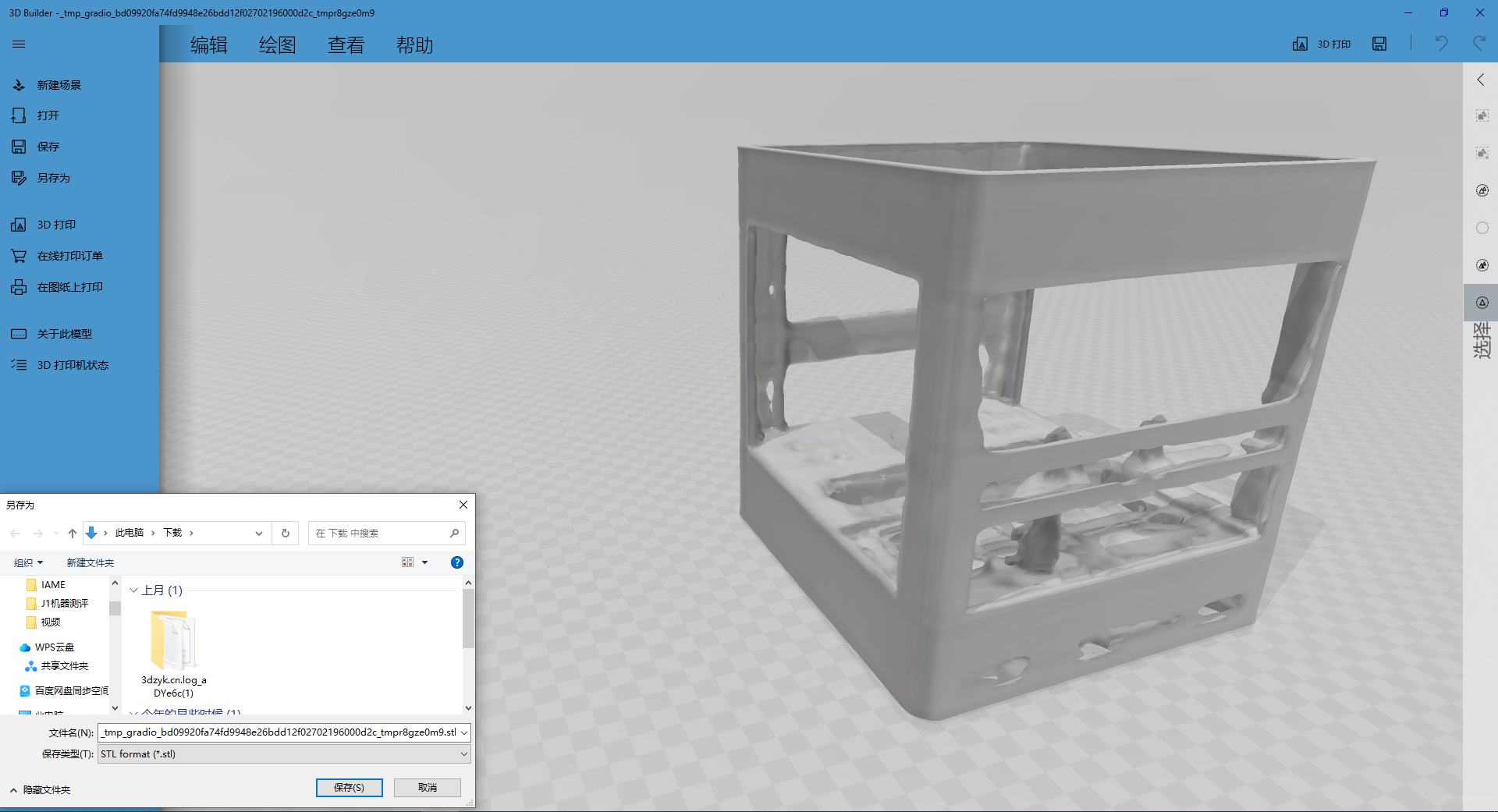Redo the last action

[1478, 44]
